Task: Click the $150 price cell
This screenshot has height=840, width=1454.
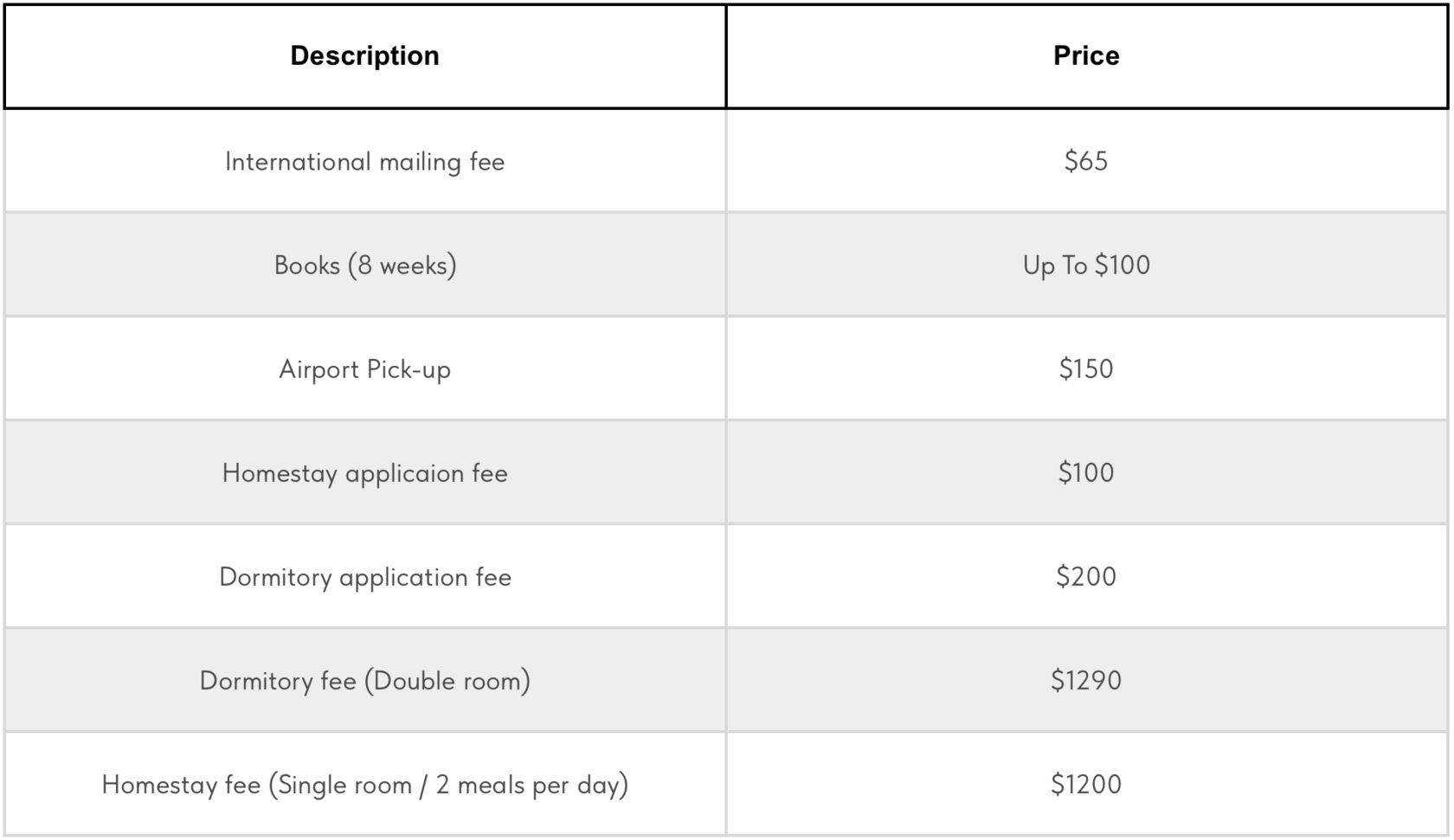Action: click(x=1086, y=369)
